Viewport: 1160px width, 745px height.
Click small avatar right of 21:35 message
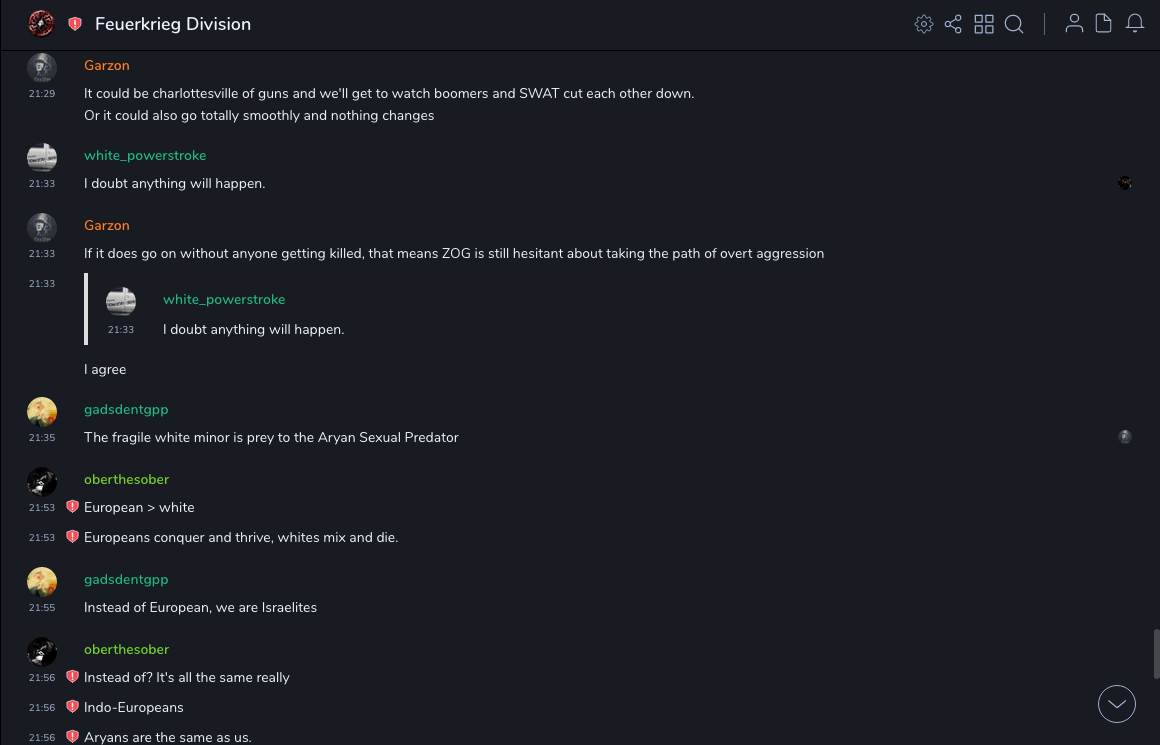tap(1125, 437)
